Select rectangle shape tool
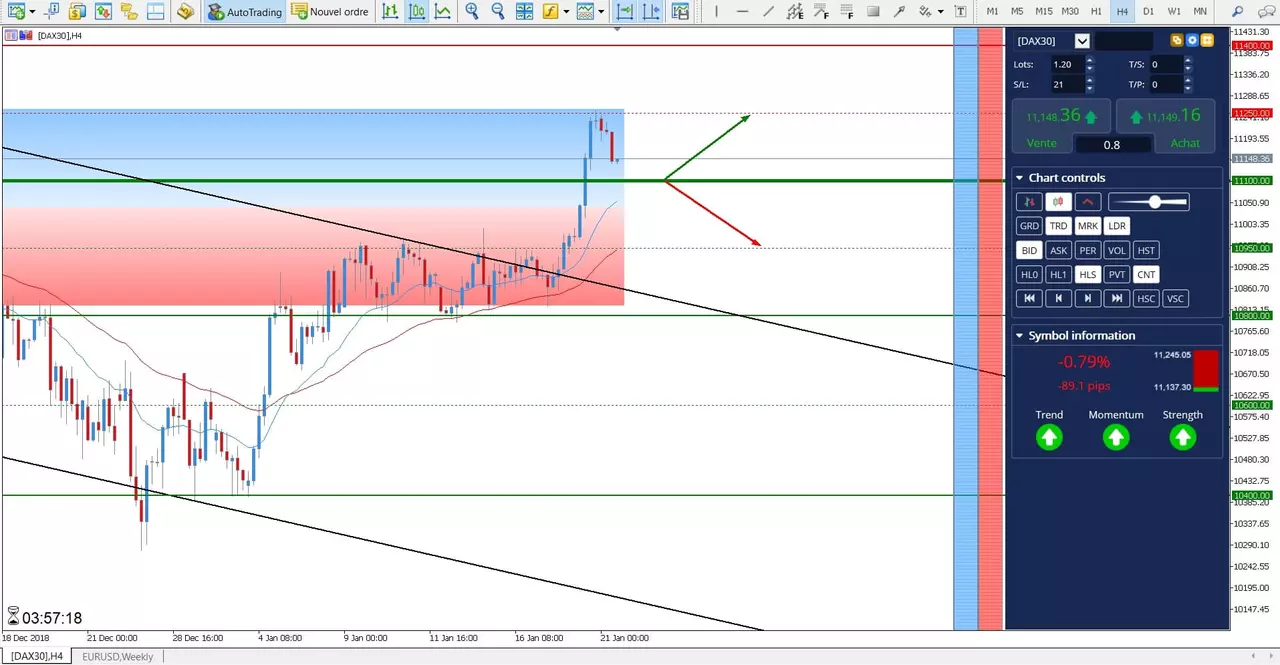Image resolution: width=1280 pixels, height=665 pixels. tap(873, 12)
